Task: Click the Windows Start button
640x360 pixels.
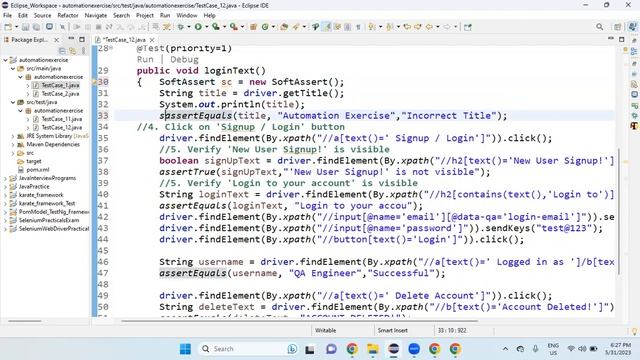Action: (x=185, y=349)
